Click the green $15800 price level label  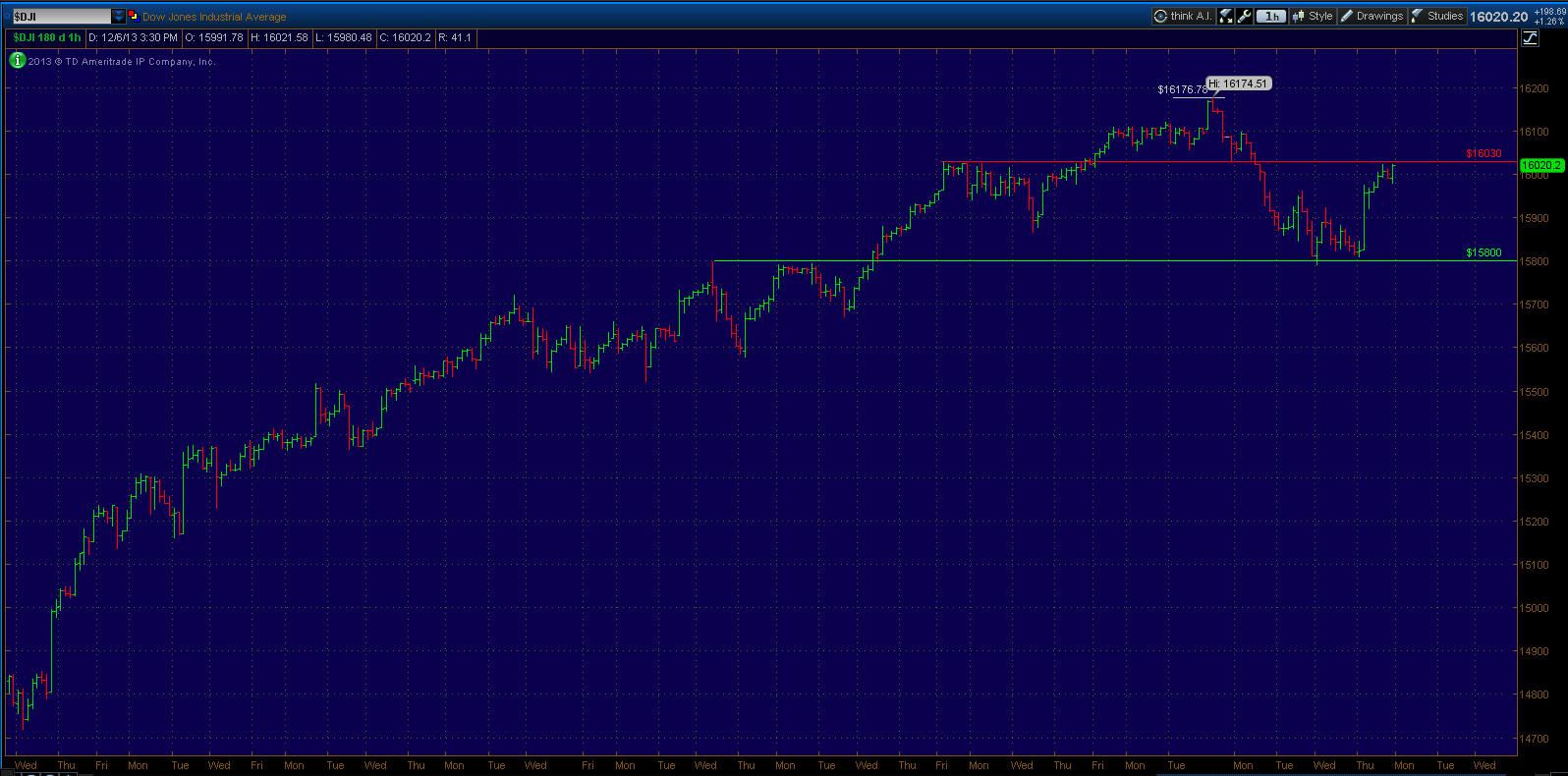pyautogui.click(x=1484, y=252)
